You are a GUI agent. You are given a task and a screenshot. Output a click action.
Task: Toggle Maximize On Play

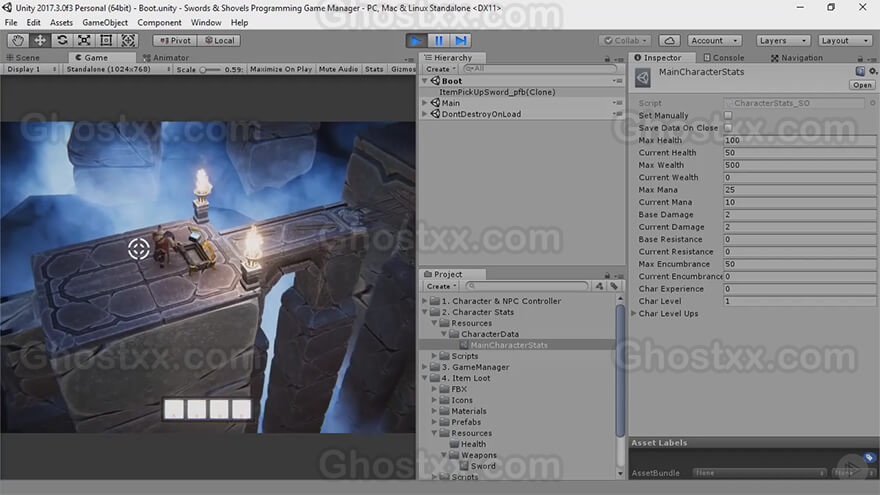(281, 69)
